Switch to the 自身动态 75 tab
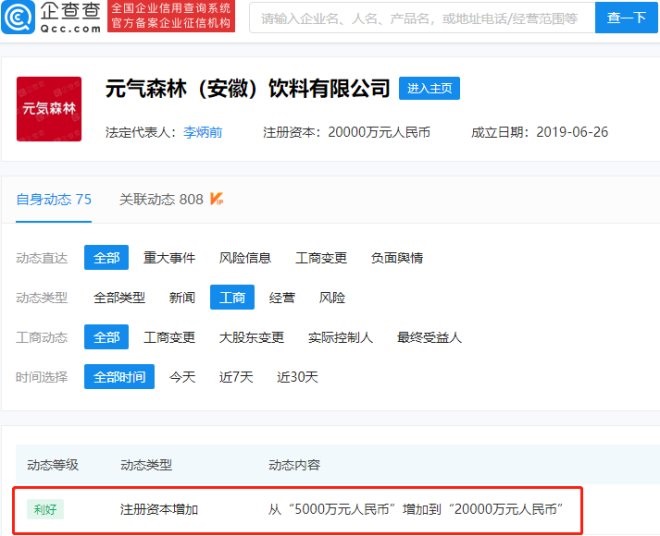This screenshot has width=660, height=536. click(x=54, y=199)
